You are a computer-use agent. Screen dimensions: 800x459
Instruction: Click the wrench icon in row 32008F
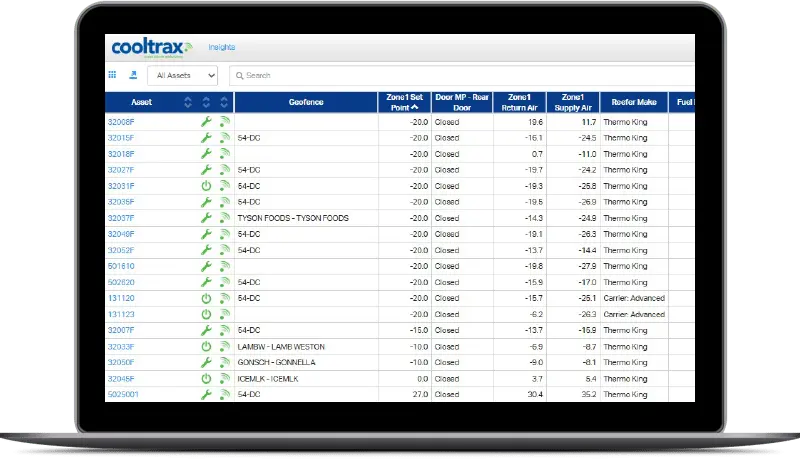206,122
